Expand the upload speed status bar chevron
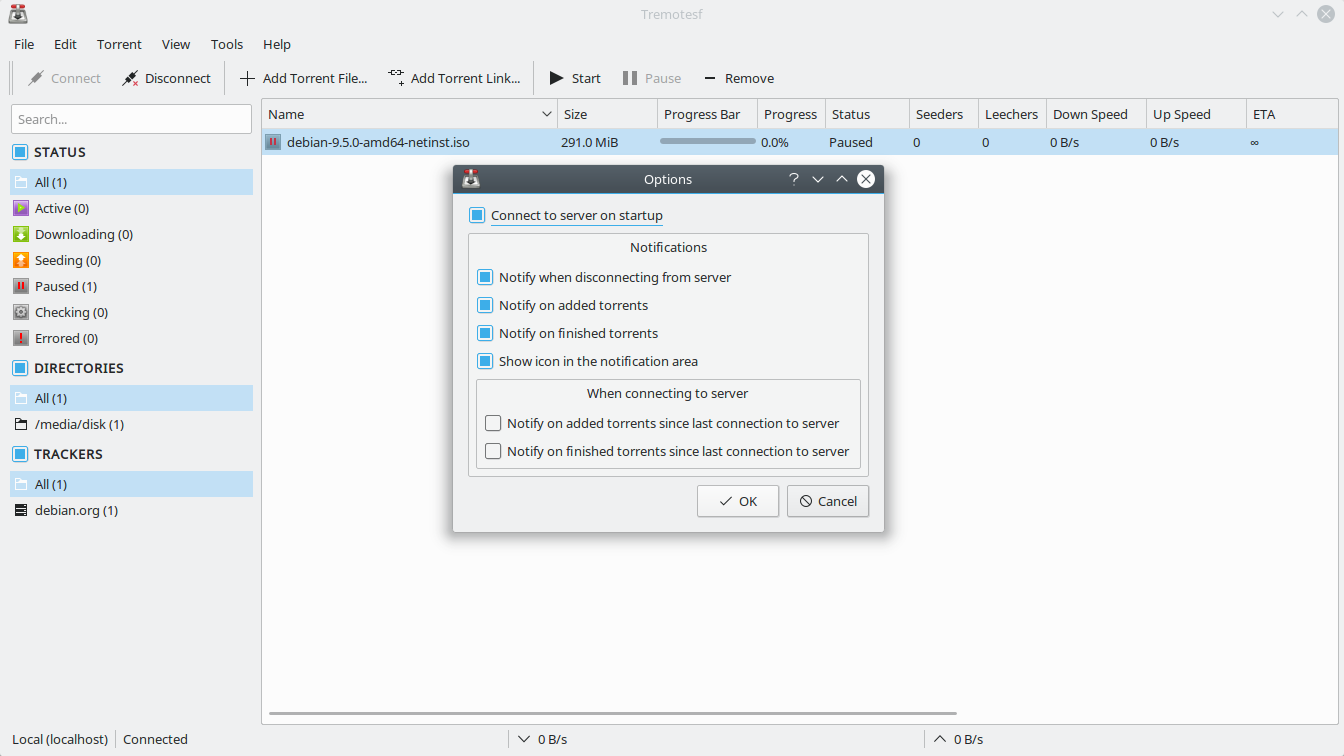This screenshot has width=1344, height=756. point(939,739)
